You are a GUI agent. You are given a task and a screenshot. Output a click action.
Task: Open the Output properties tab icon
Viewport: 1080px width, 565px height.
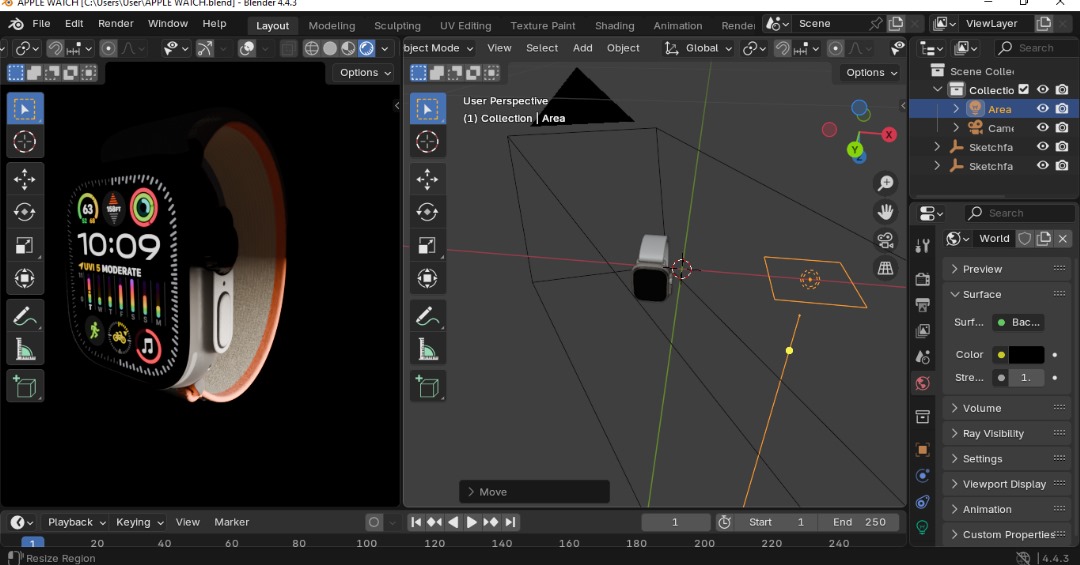click(922, 305)
